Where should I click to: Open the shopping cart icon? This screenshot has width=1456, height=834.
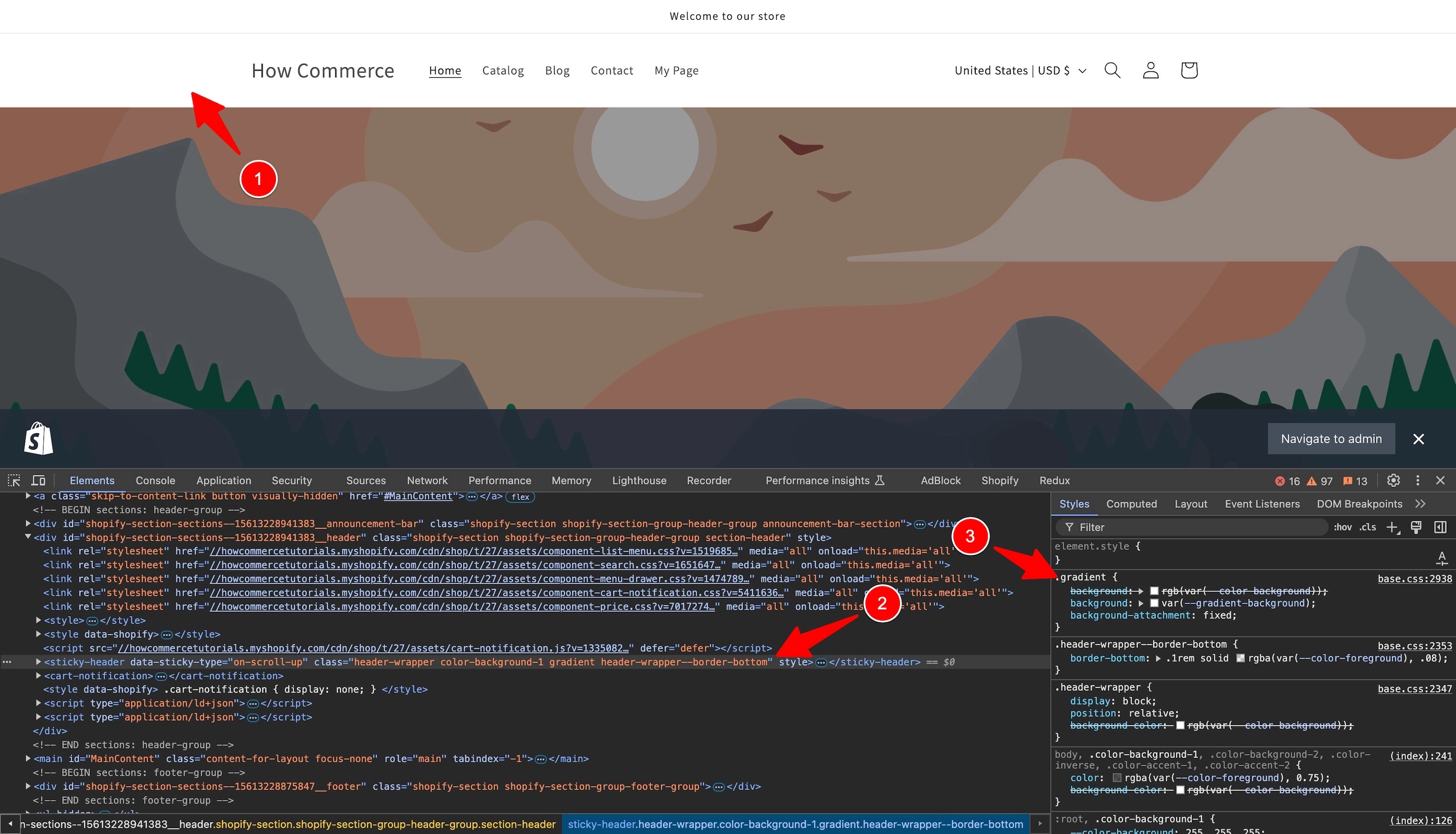1189,70
